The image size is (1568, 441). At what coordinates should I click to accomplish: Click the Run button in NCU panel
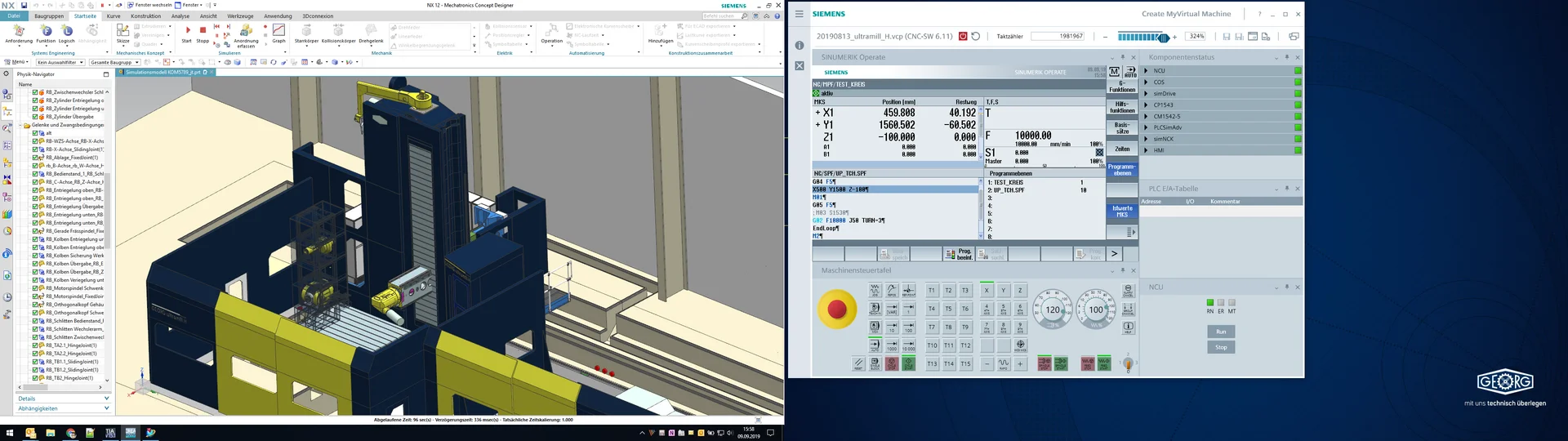pos(1221,332)
